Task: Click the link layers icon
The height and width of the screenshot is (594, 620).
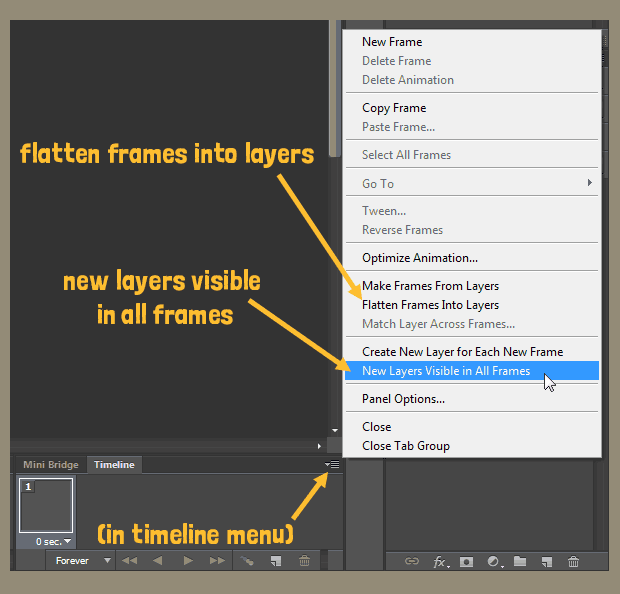Action: tap(411, 562)
